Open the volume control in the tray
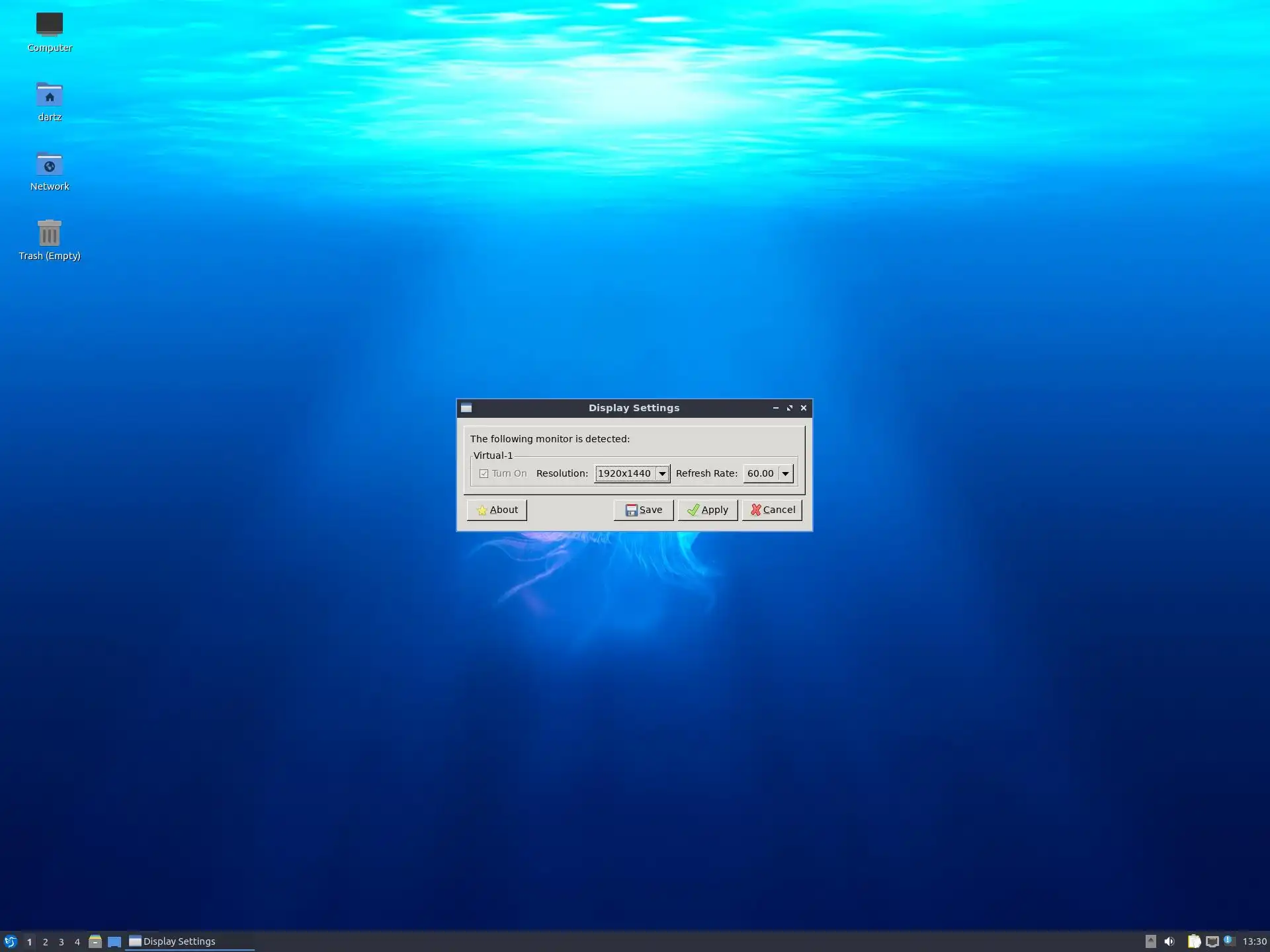This screenshot has height=952, width=1270. 1169,941
